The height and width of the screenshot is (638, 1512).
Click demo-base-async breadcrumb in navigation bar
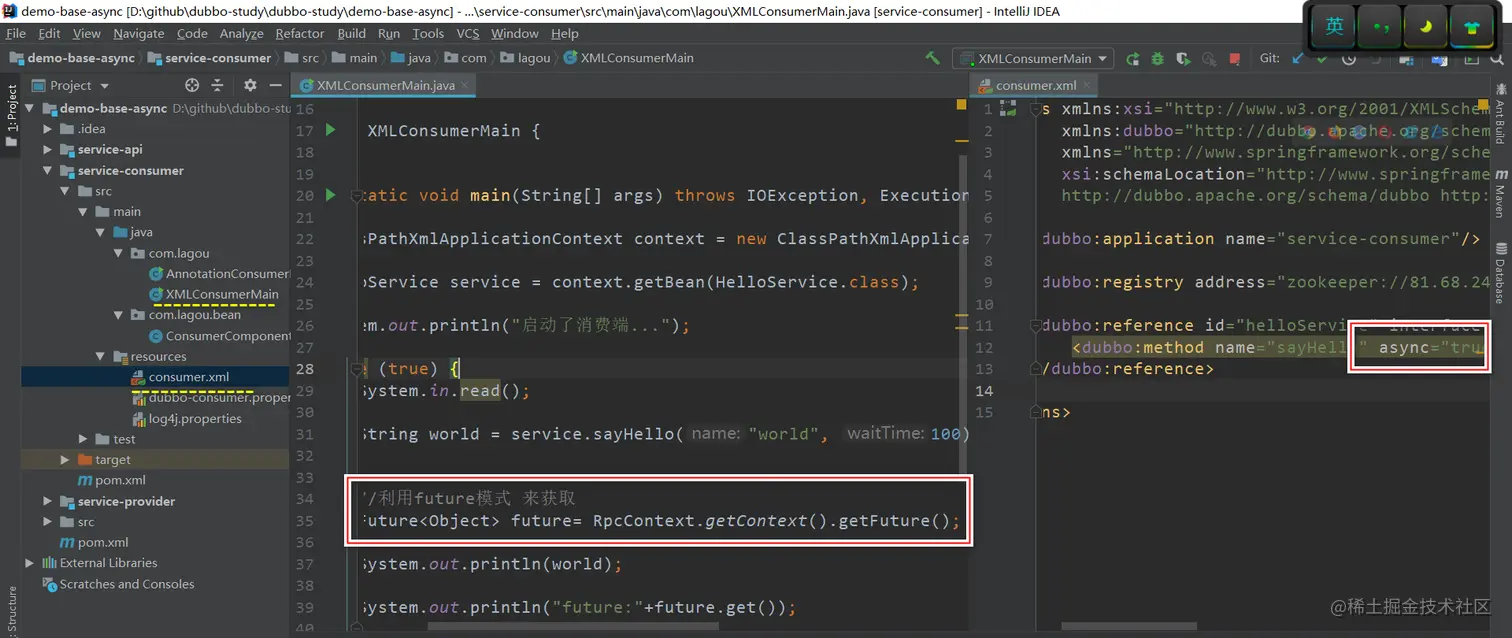[x=71, y=58]
